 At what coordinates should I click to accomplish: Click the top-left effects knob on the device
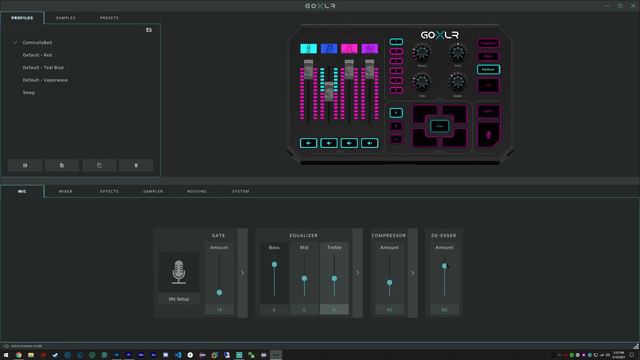click(422, 53)
